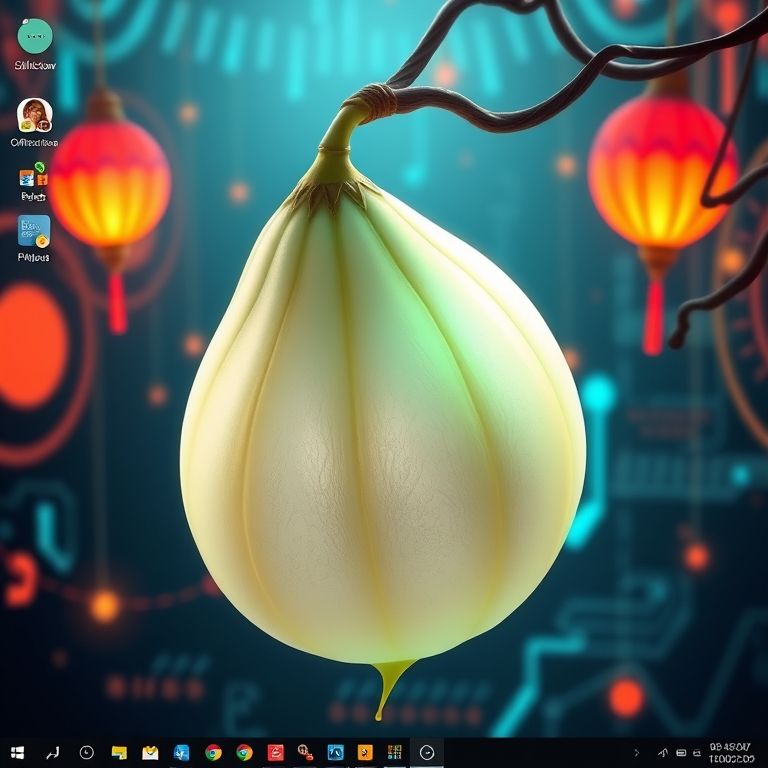This screenshot has height=768, width=768.
Task: Expand the hidden system tray icons chevron
Action: click(x=637, y=752)
